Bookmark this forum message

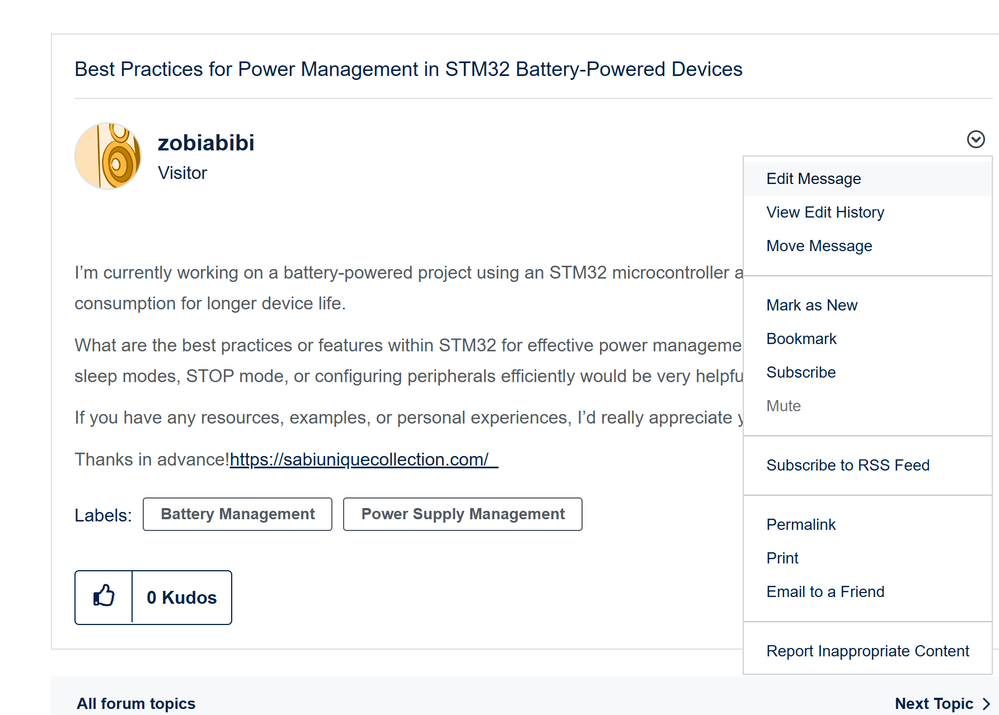(801, 339)
